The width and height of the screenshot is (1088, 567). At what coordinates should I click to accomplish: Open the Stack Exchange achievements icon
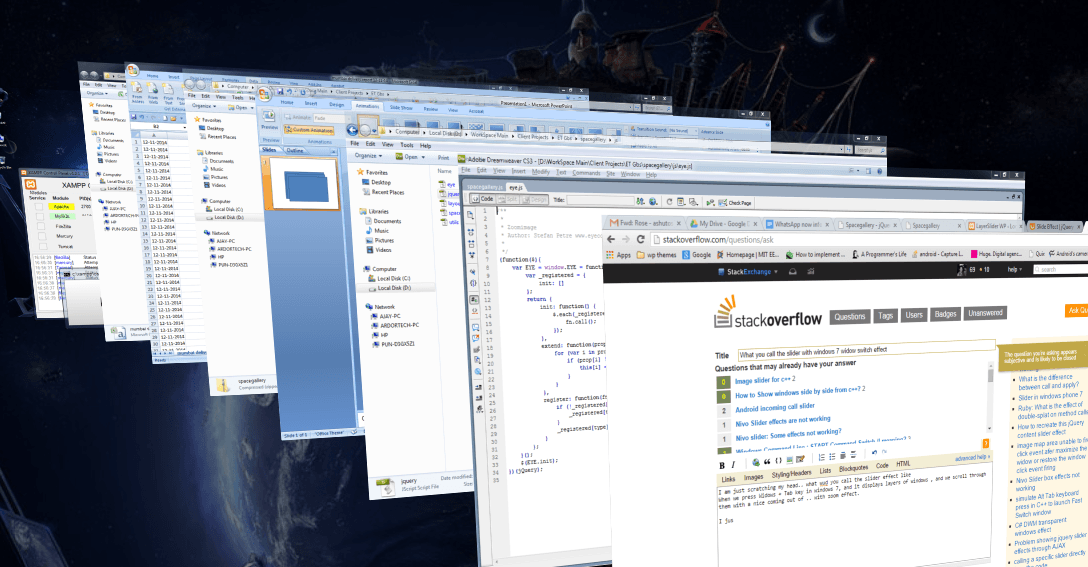click(810, 271)
